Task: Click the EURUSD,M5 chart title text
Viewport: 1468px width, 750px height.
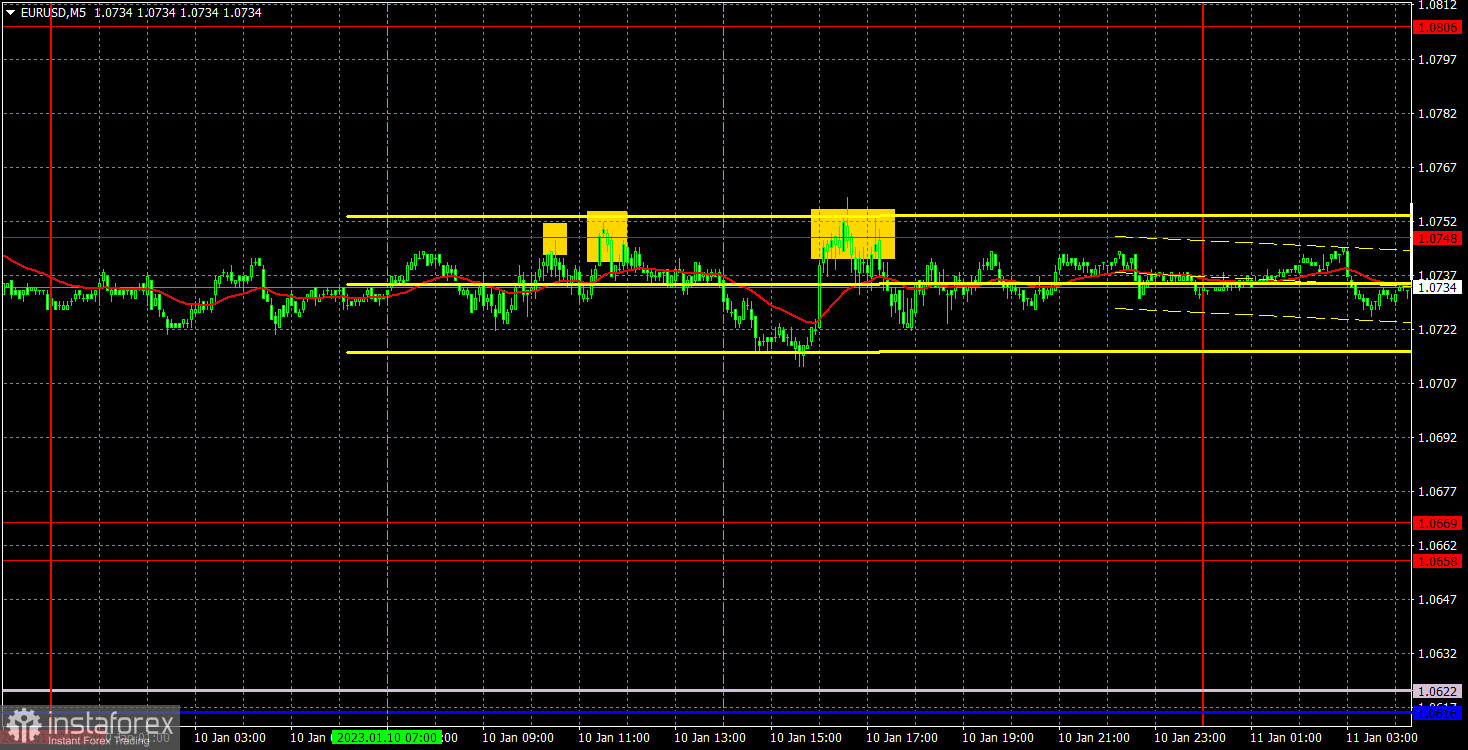Action: [53, 12]
